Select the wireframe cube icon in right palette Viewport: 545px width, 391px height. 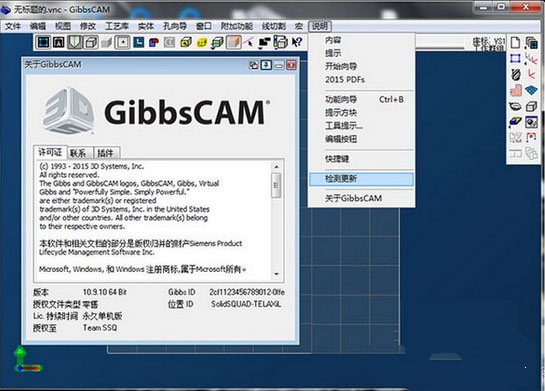(531, 106)
